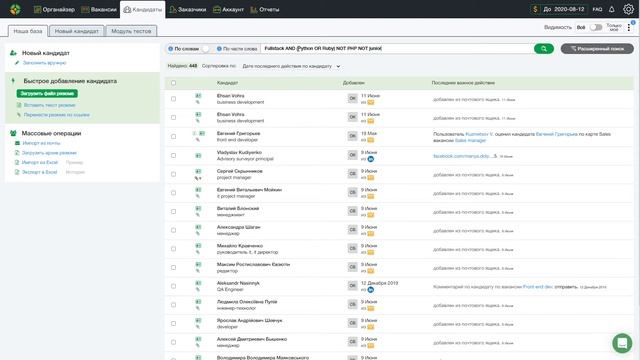Viewport: 640px width, 360px height.
Task: Open candidate 'Ярослав Андрійович' profile name
Action: click(x=249, y=320)
